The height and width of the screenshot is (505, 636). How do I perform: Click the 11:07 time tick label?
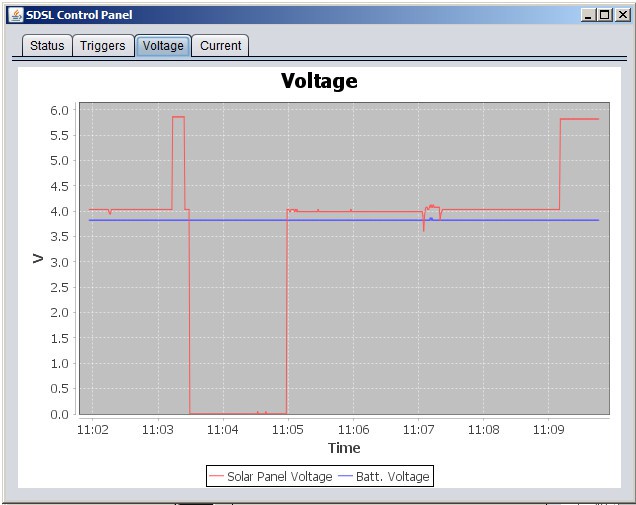(418, 430)
